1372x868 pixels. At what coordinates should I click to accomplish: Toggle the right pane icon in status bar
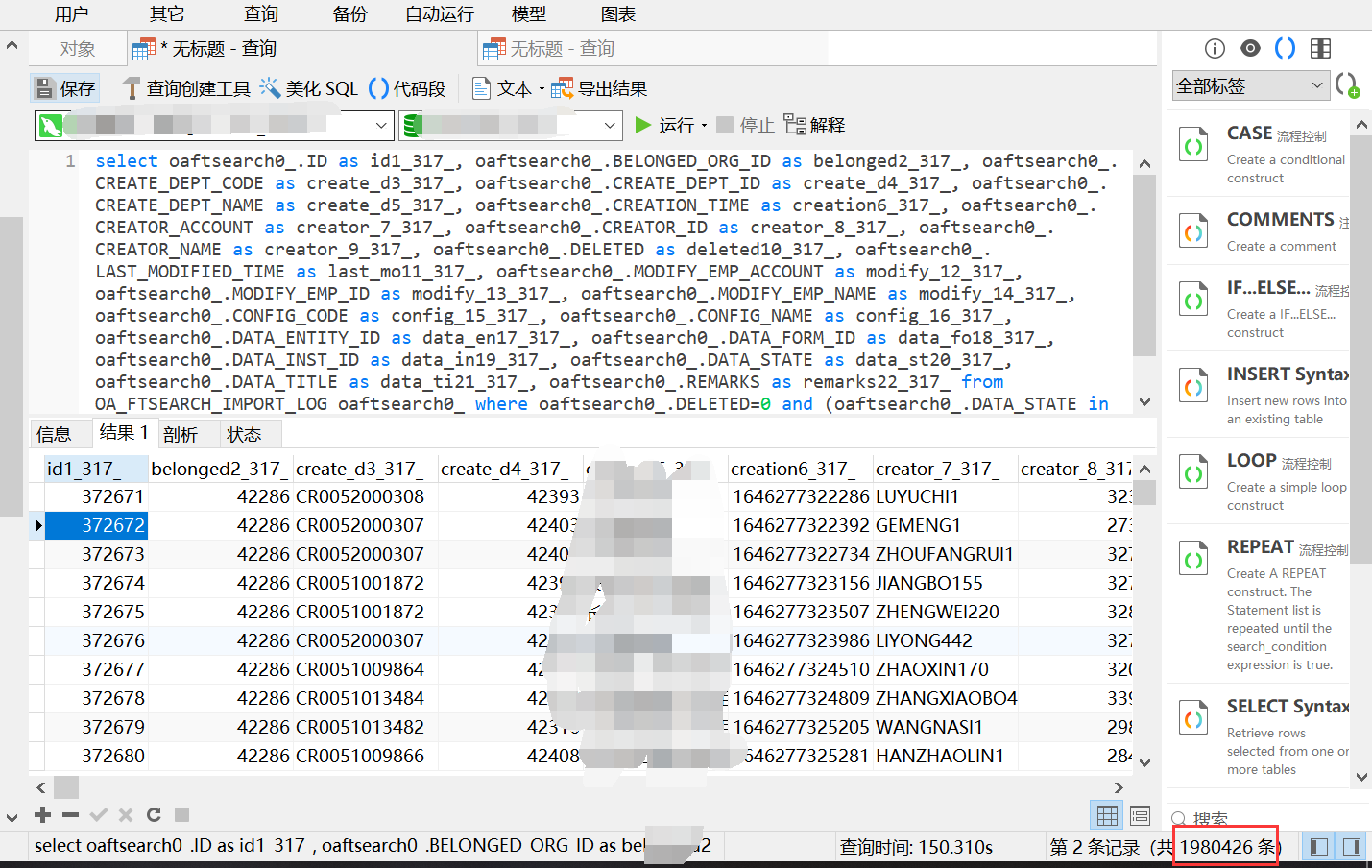[x=1351, y=846]
